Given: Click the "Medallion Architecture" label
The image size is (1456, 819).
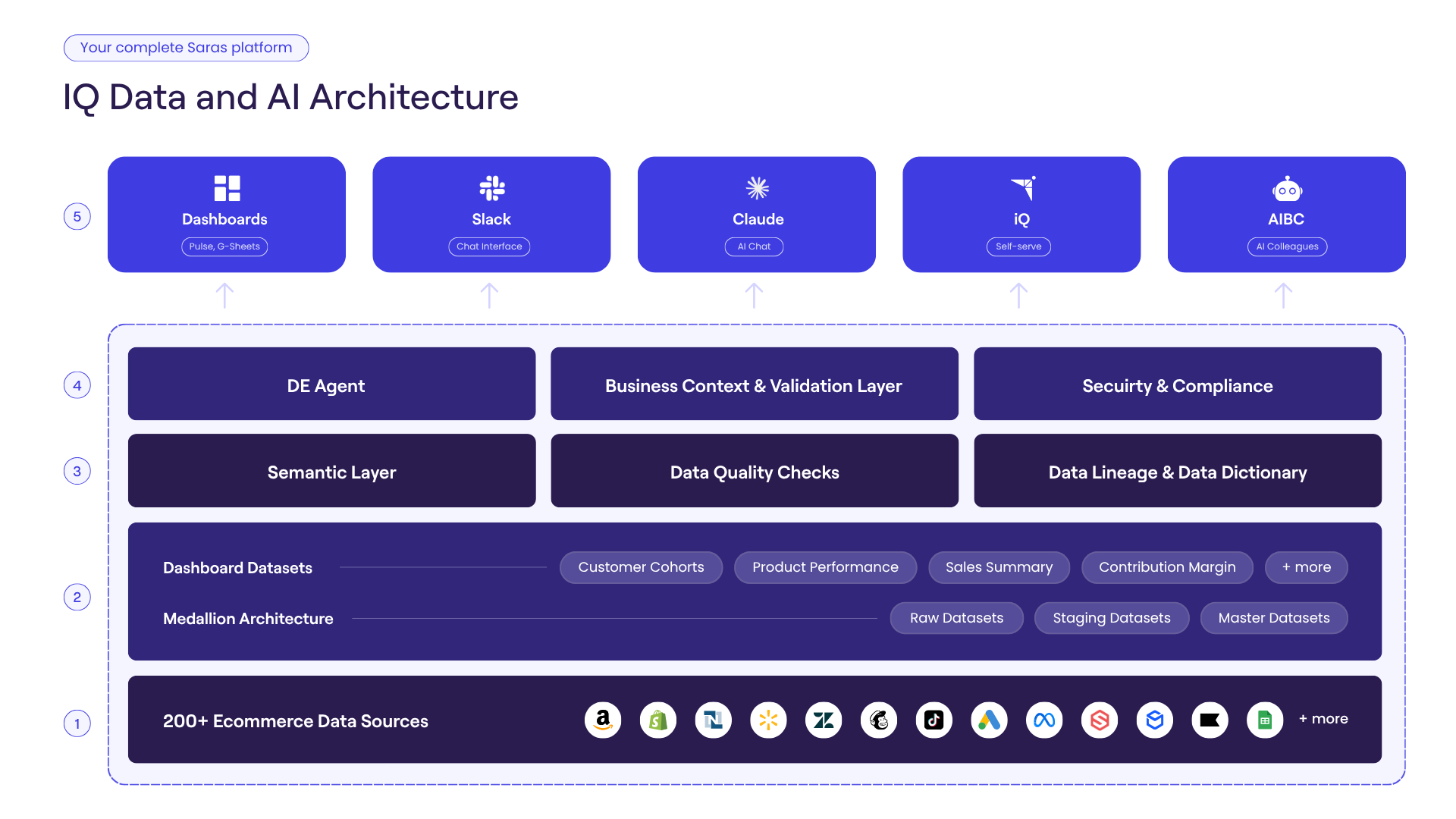Looking at the screenshot, I should 248,619.
